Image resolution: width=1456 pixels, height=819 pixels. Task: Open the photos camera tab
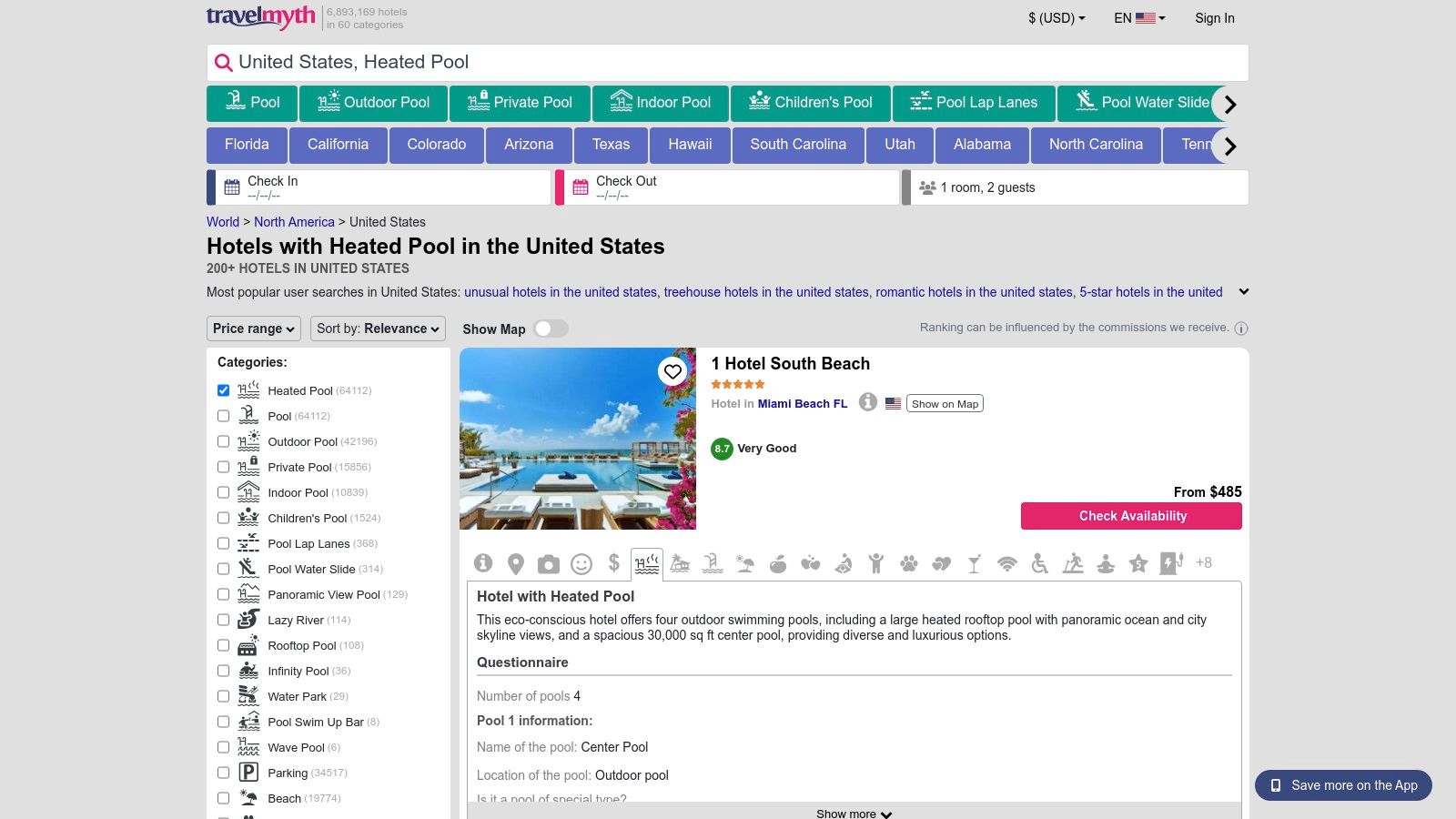click(549, 564)
